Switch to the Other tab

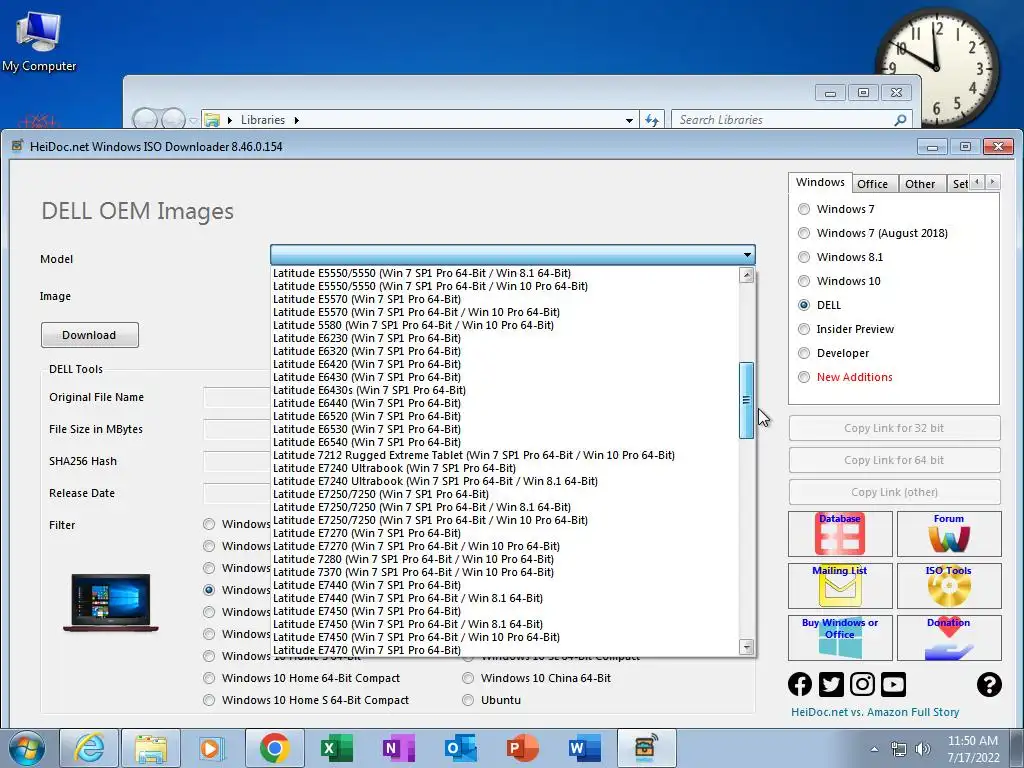click(920, 184)
